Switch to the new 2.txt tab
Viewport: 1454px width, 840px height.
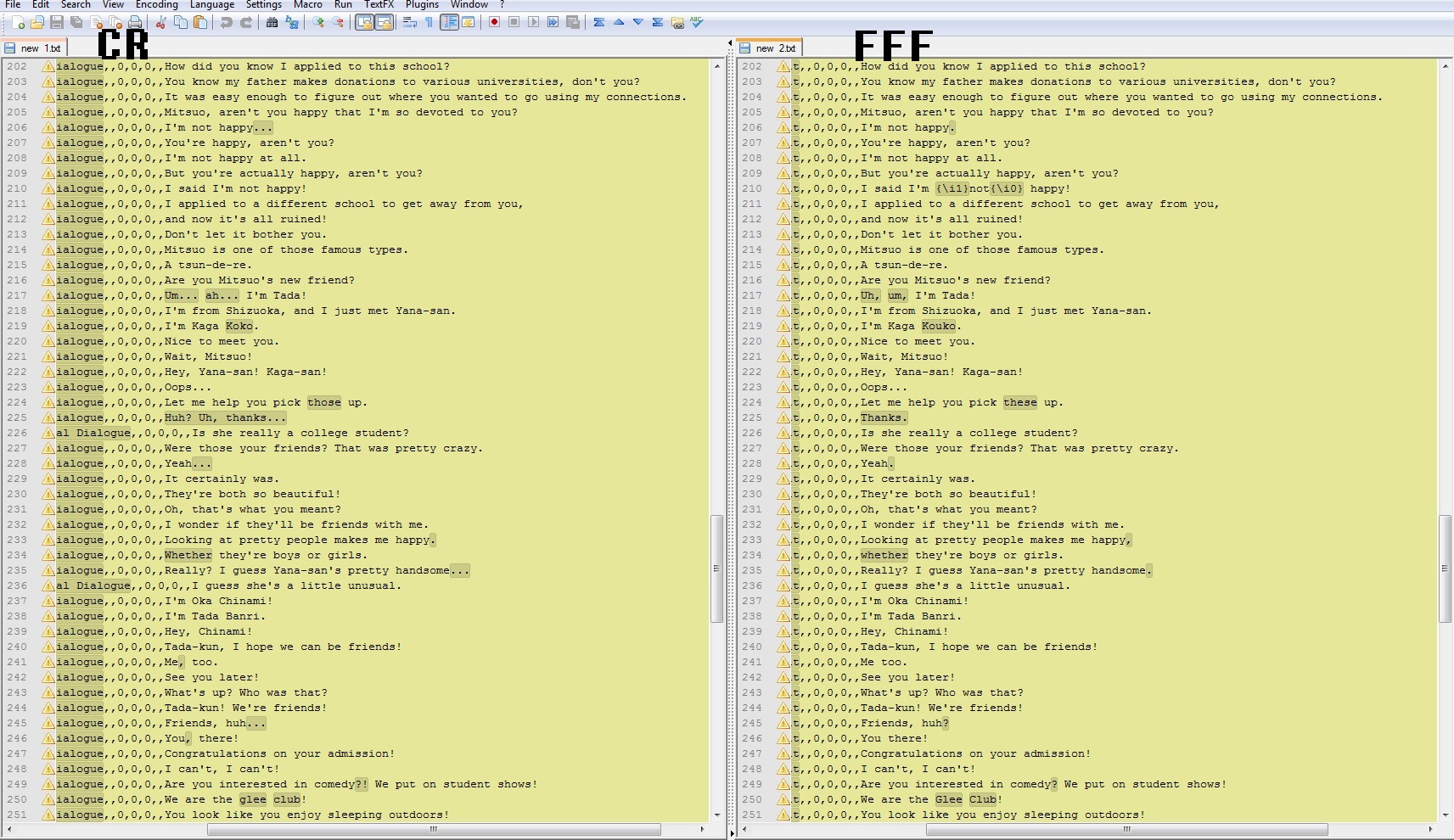pos(769,48)
